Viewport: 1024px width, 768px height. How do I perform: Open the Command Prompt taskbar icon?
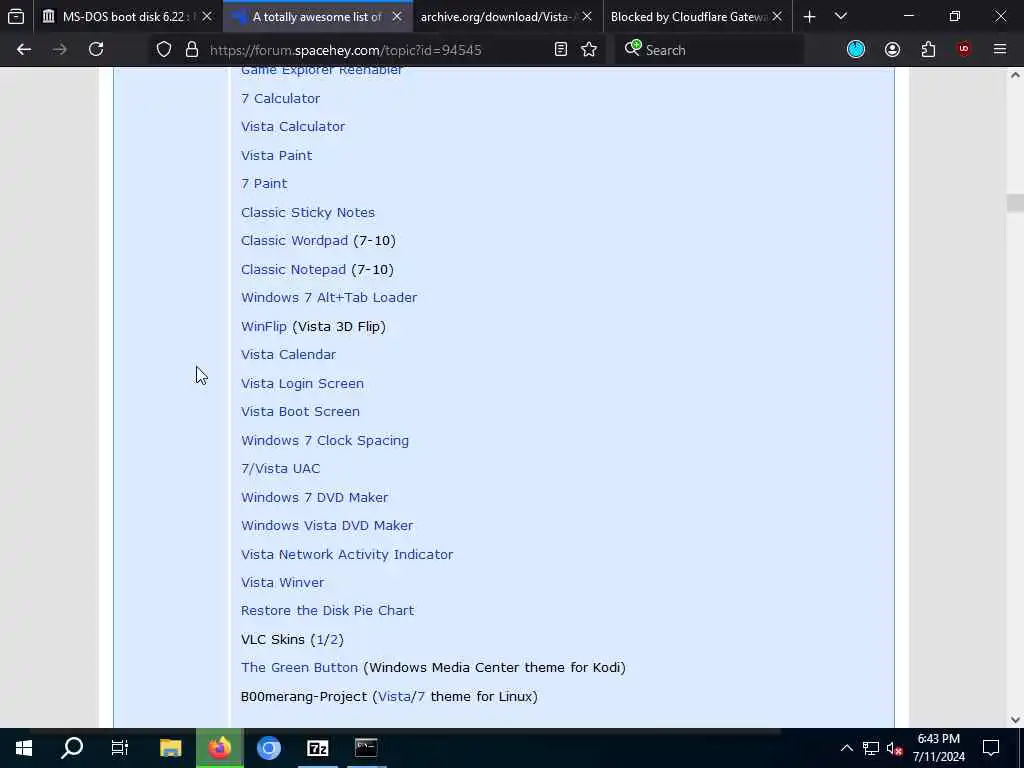366,748
